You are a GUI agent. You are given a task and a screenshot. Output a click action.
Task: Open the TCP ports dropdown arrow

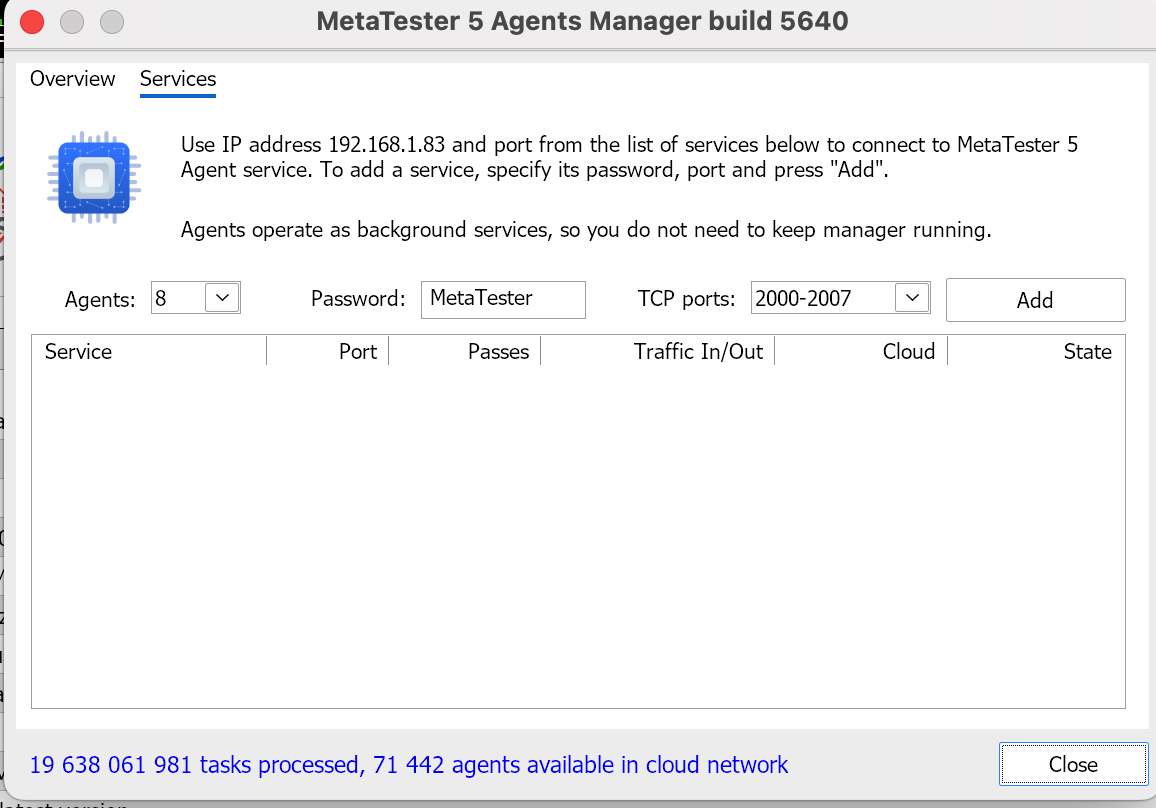coord(911,298)
